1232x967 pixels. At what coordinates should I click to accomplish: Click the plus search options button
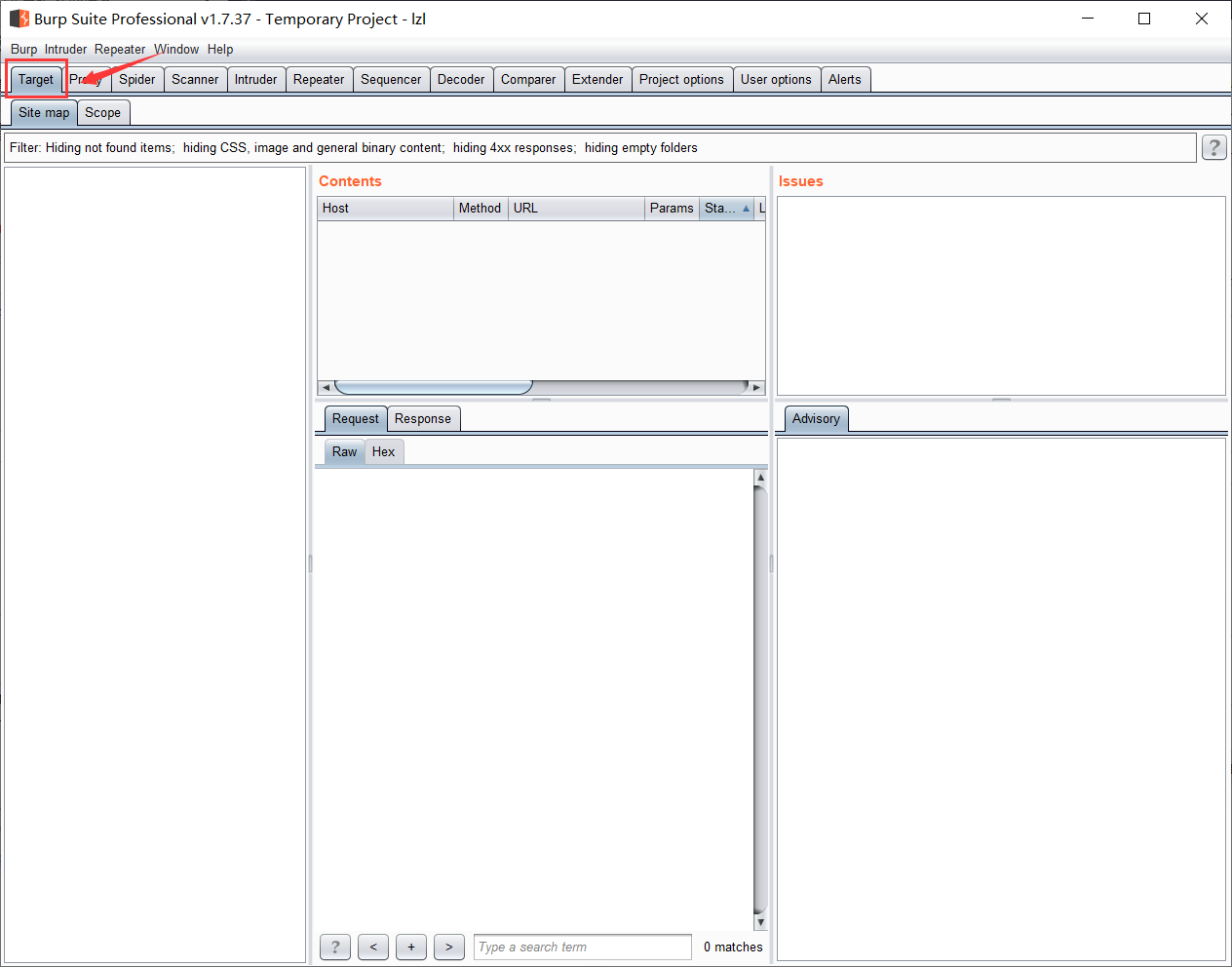(411, 947)
